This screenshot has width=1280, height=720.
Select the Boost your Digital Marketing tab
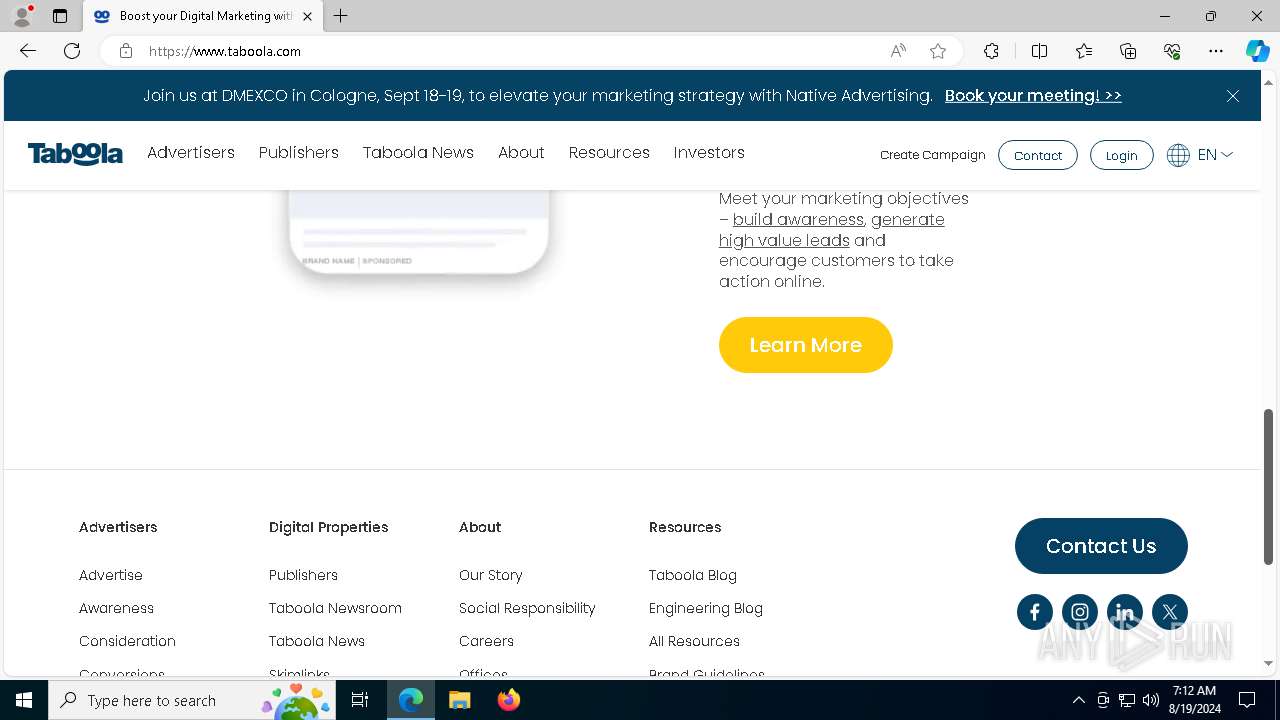(x=203, y=16)
